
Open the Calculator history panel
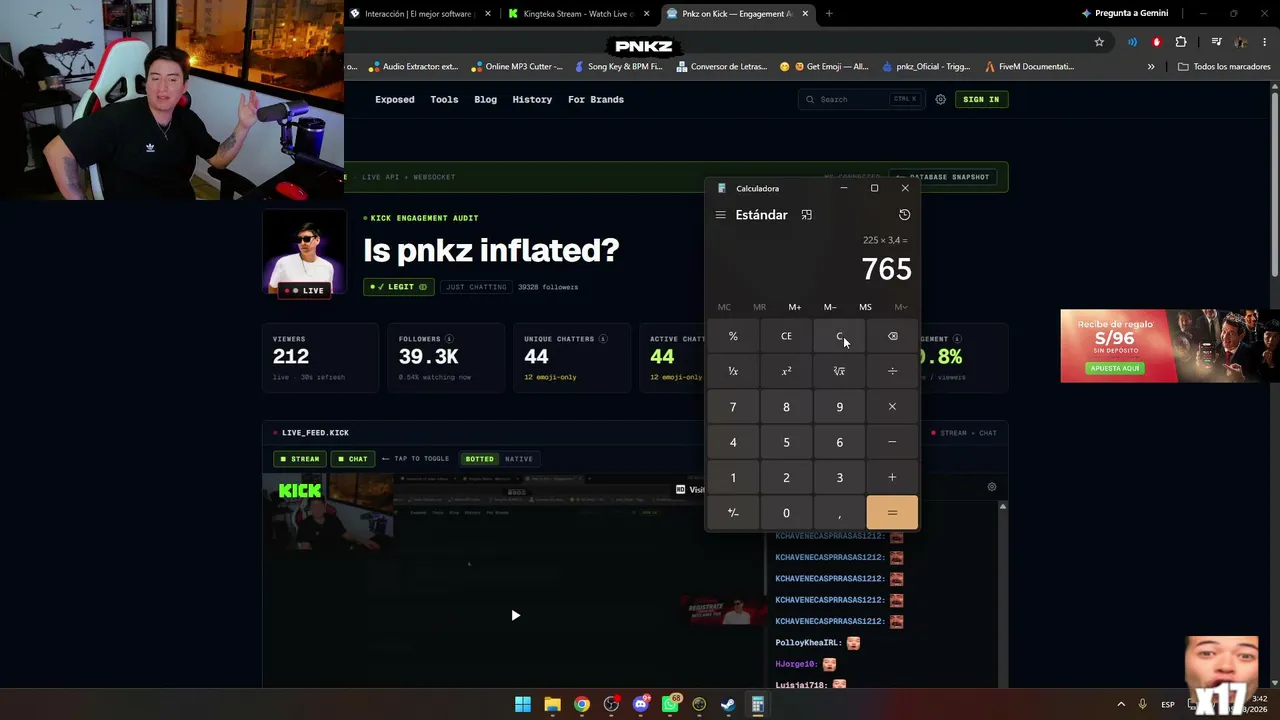tap(904, 215)
